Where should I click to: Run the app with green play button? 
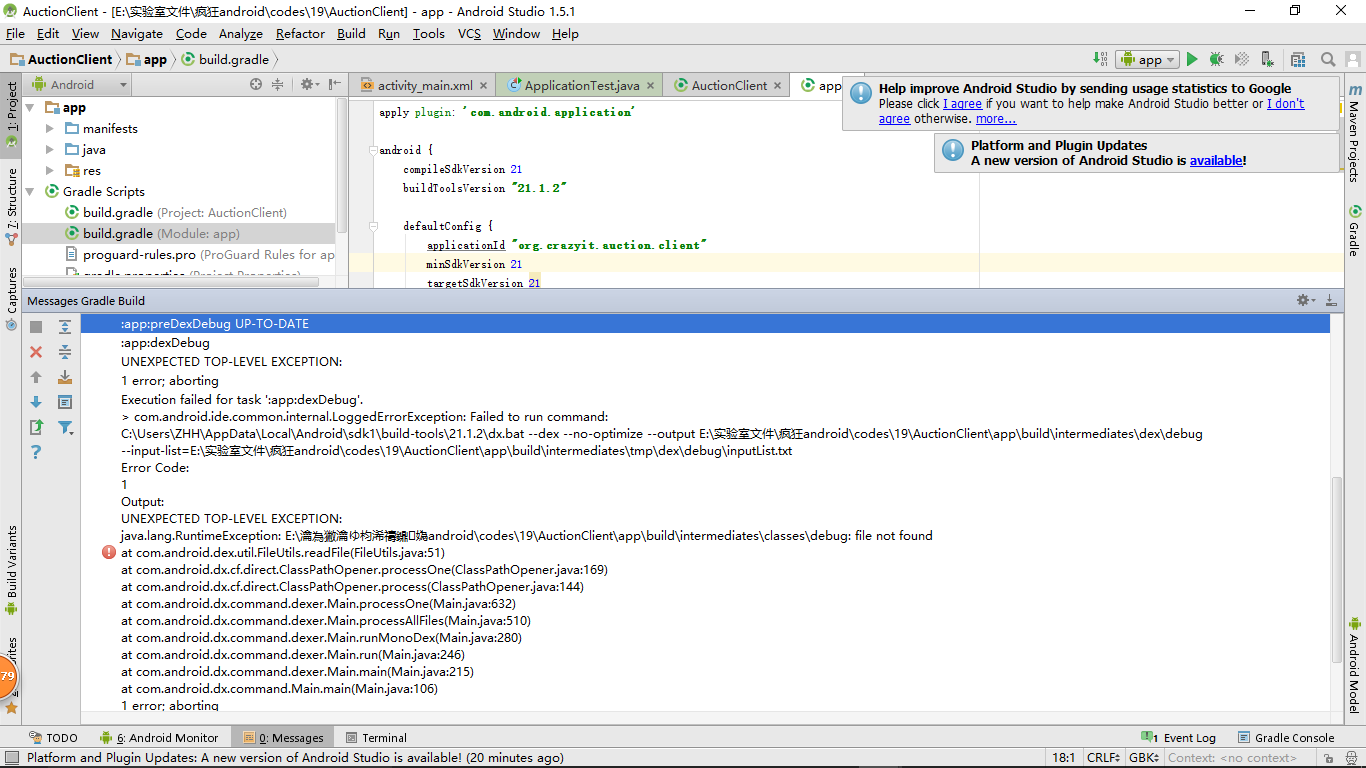point(1192,59)
